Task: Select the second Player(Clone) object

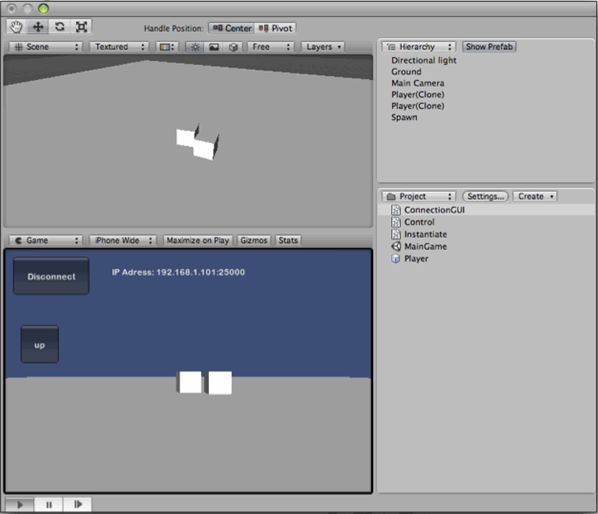Action: tap(418, 106)
